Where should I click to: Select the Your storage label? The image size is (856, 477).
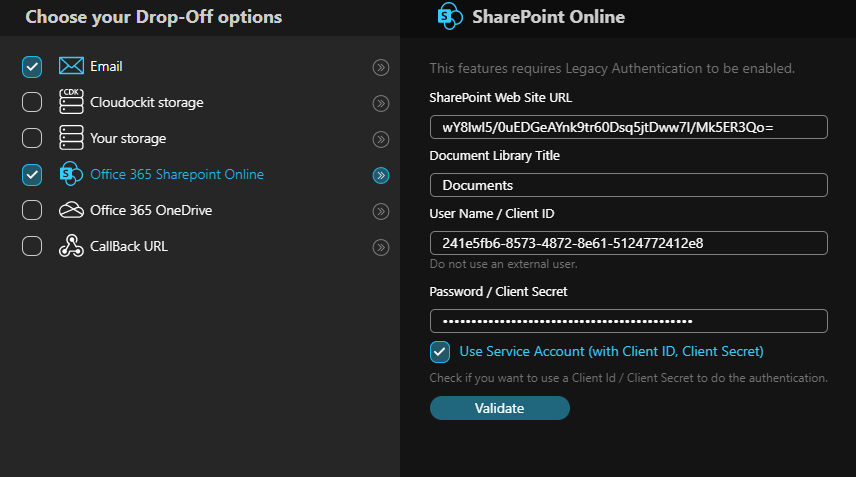point(128,139)
